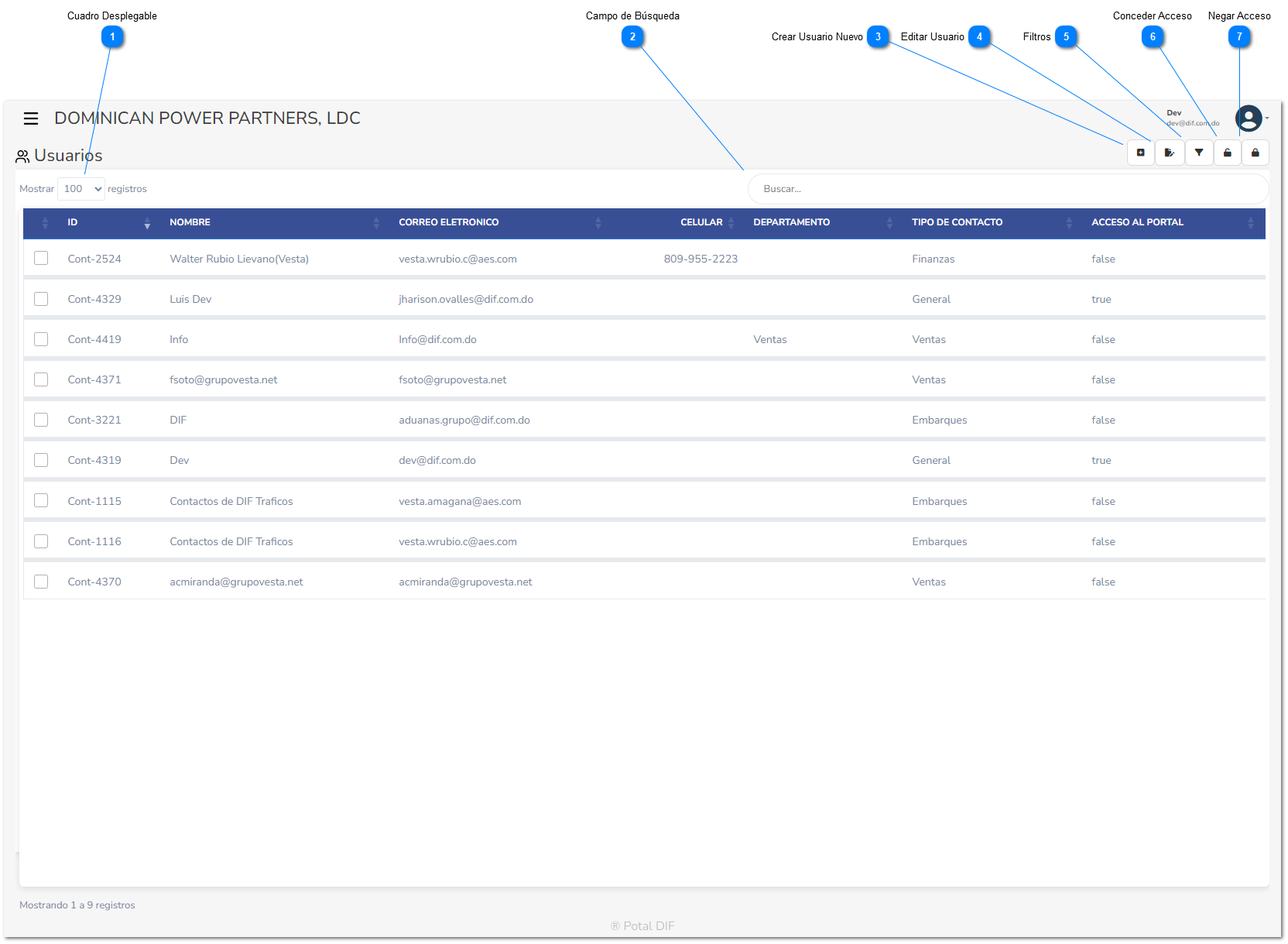Click true access value for Cont-4319
Image resolution: width=1288 pixels, height=944 pixels.
(x=1101, y=460)
